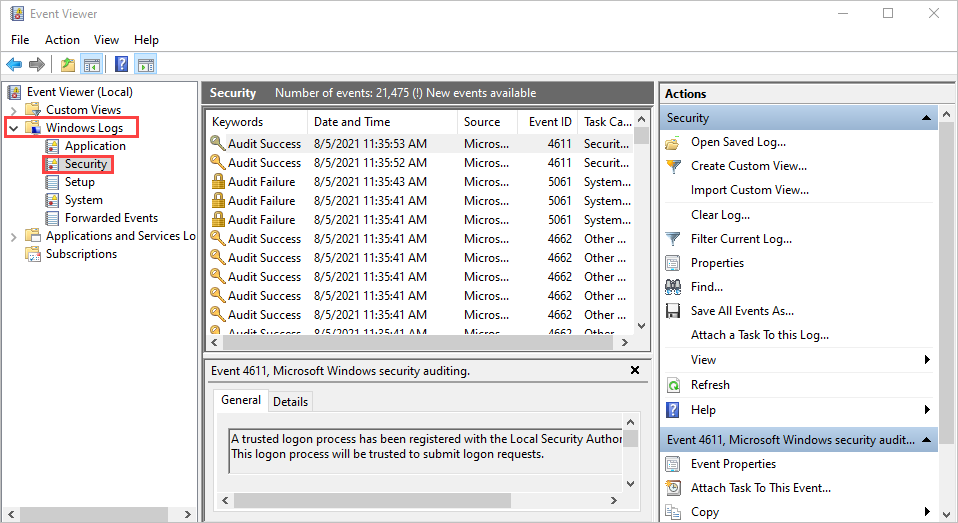This screenshot has height=523, width=958.
Task: Collapse the Event 4611 actions section
Action: [926, 440]
